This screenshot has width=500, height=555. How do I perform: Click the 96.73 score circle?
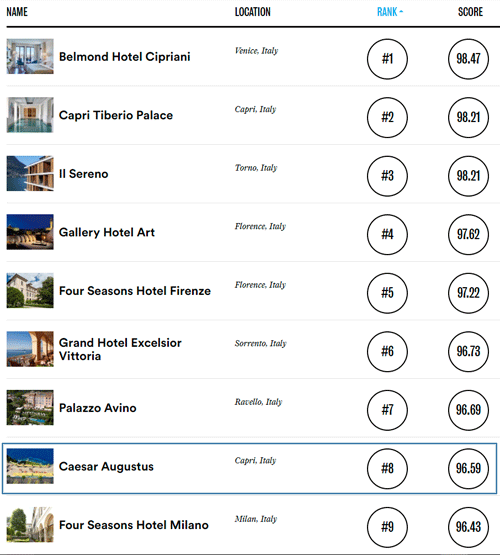469,351
